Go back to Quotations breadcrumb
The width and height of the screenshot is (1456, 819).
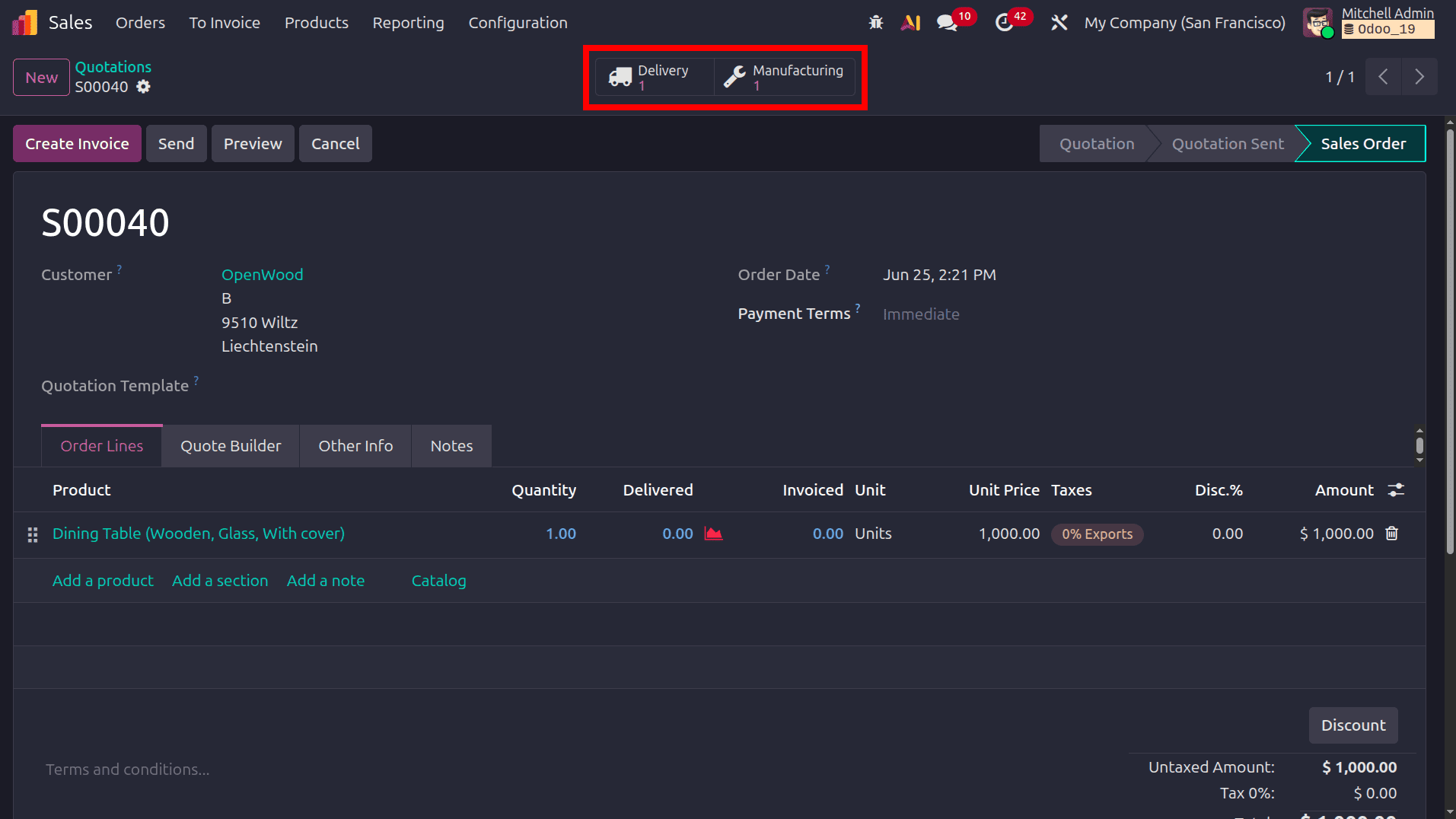coord(113,67)
